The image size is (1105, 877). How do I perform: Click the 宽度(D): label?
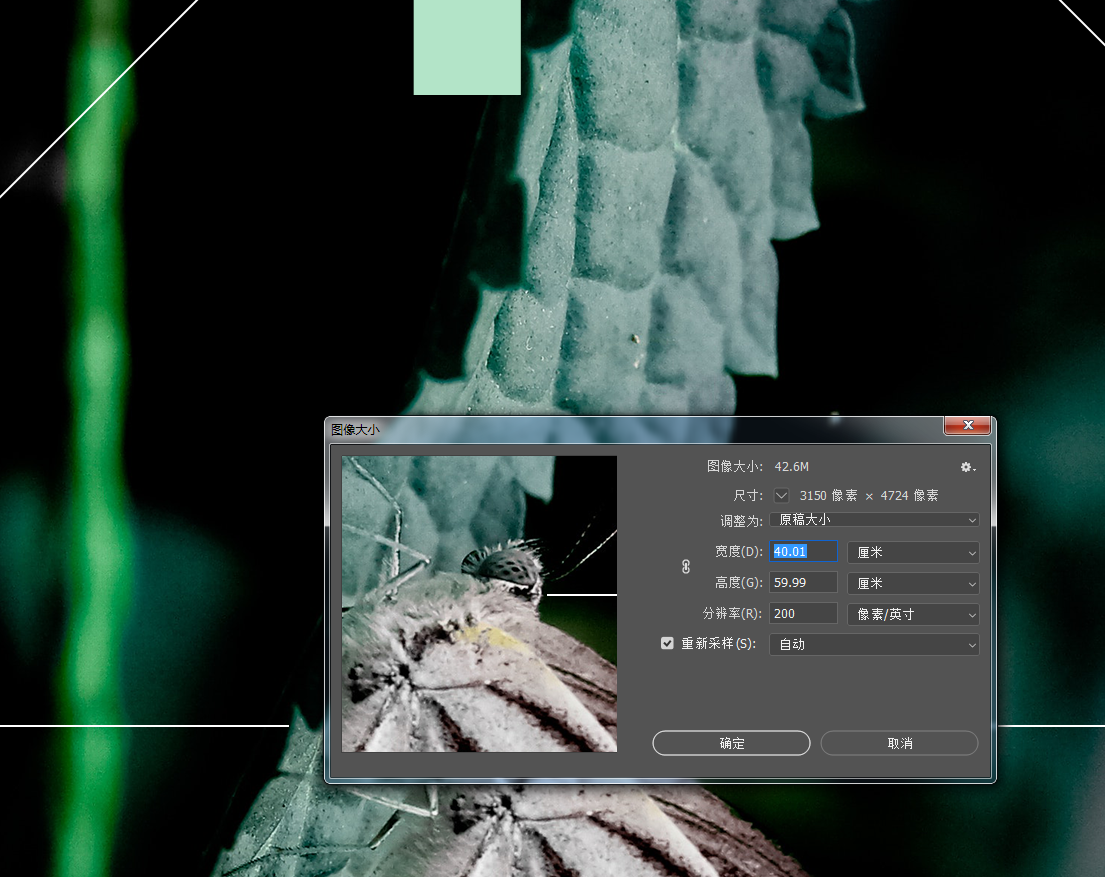(x=738, y=551)
